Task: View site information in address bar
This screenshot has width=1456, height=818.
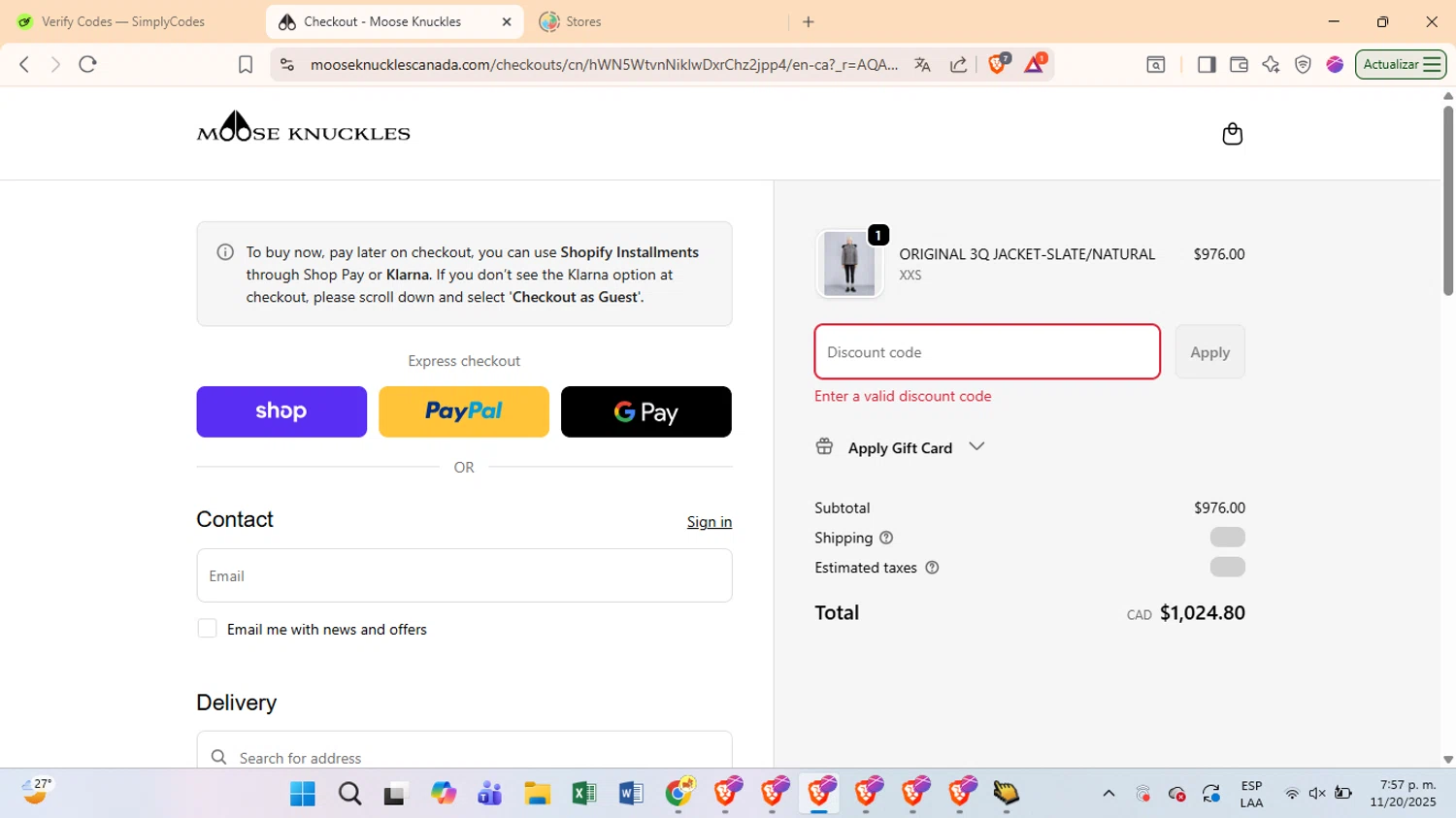Action: pyautogui.click(x=286, y=64)
